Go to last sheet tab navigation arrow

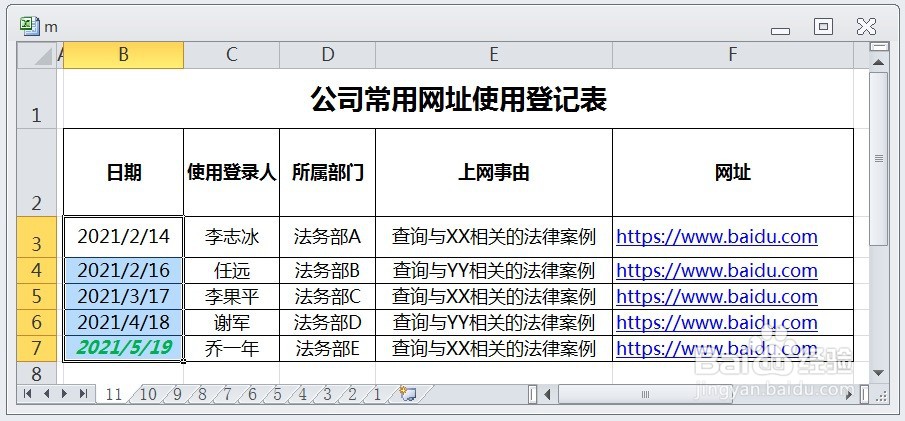pyautogui.click(x=84, y=394)
